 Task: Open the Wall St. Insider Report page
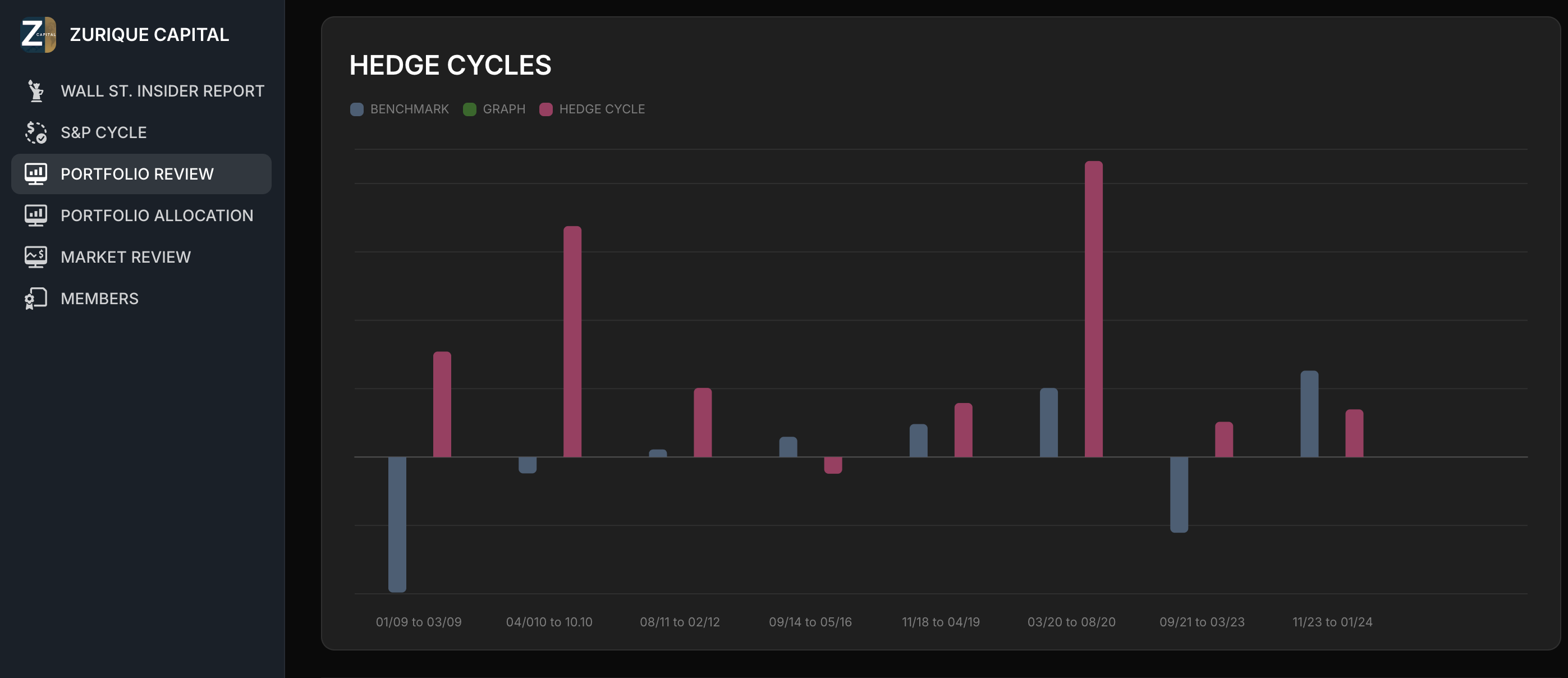tap(162, 91)
